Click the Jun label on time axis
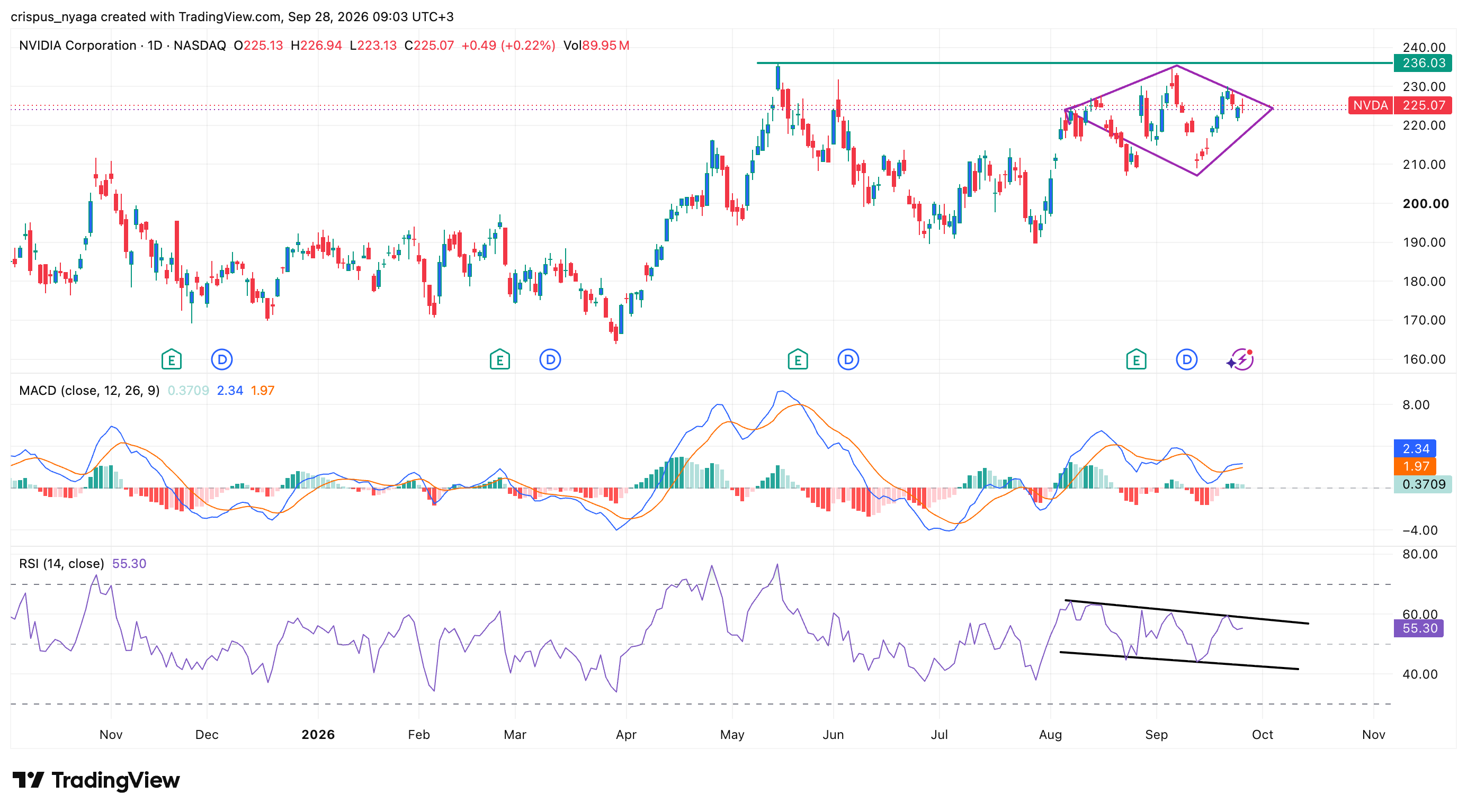This screenshot has height=812, width=1467. tap(833, 735)
